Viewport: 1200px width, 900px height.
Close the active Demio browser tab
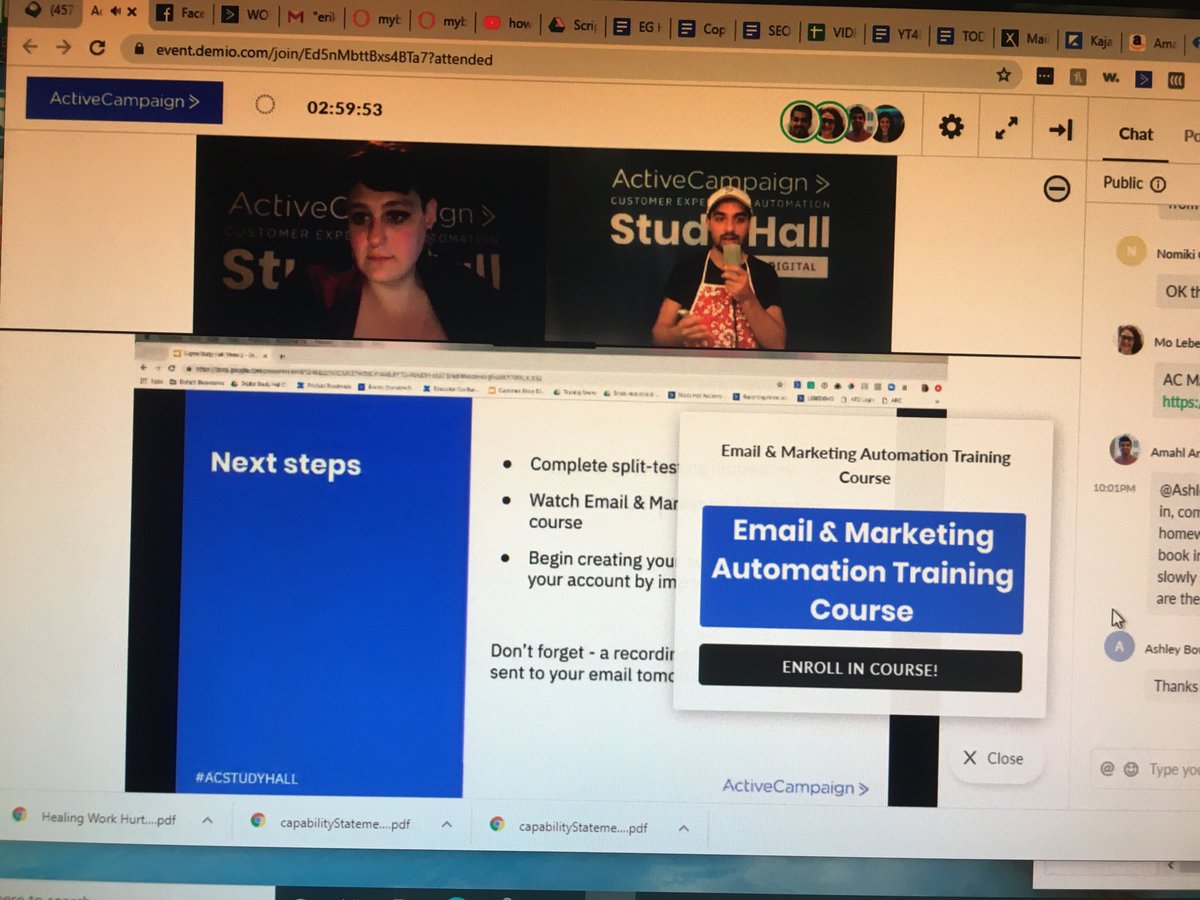point(132,12)
